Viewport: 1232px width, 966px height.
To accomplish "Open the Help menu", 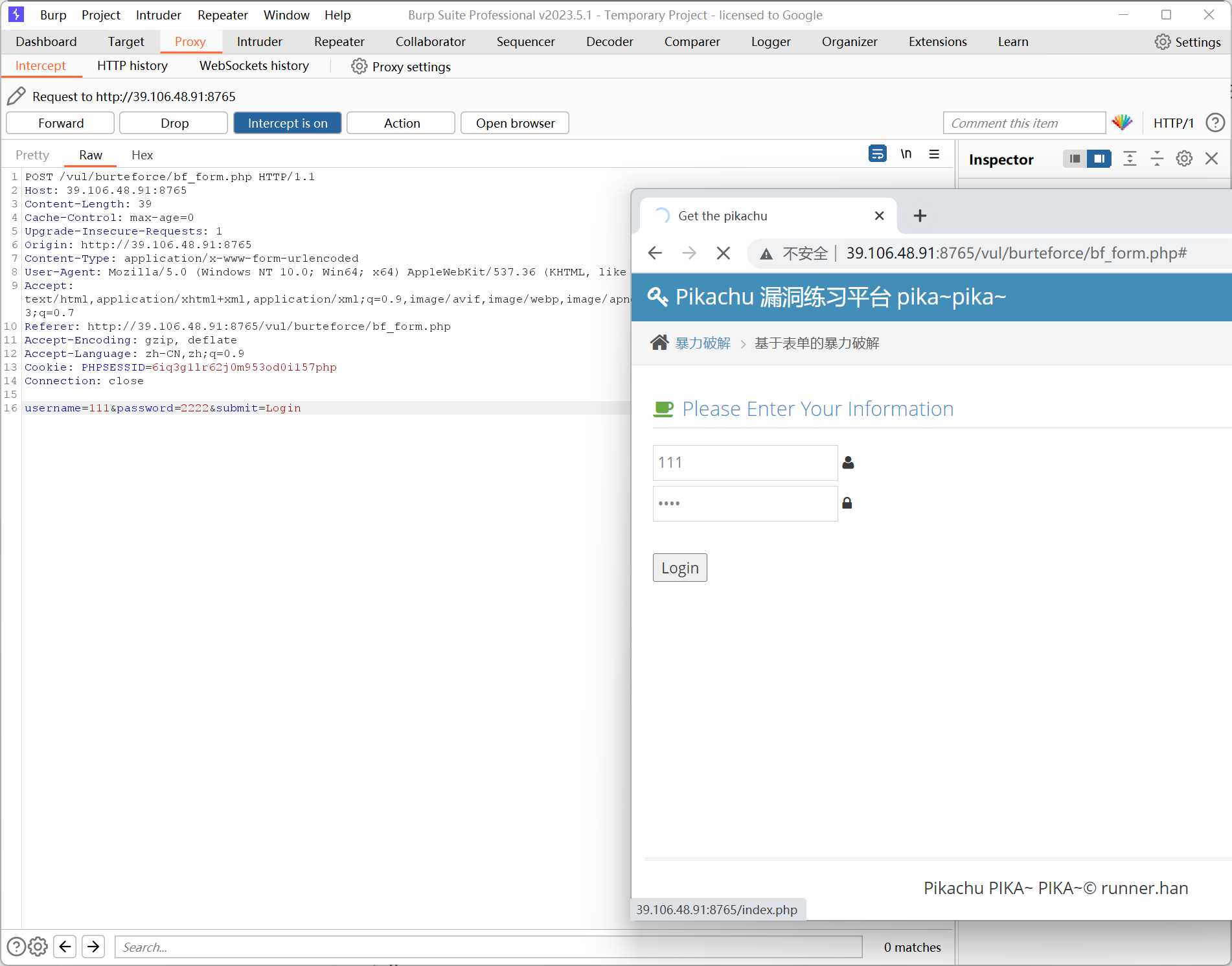I will coord(337,15).
